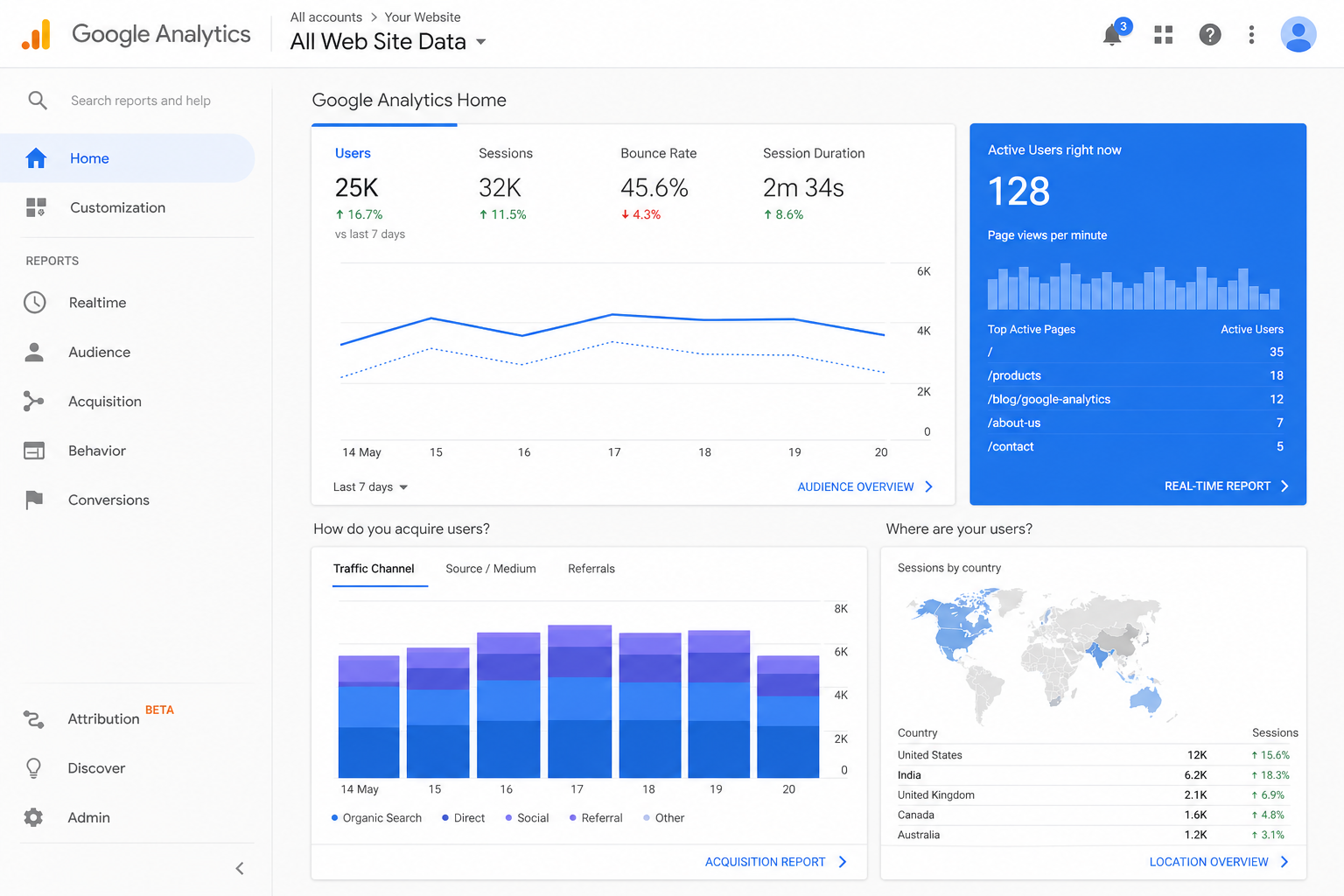The width and height of the screenshot is (1344, 896).
Task: Open the three-dot more options menu
Action: click(x=1251, y=35)
